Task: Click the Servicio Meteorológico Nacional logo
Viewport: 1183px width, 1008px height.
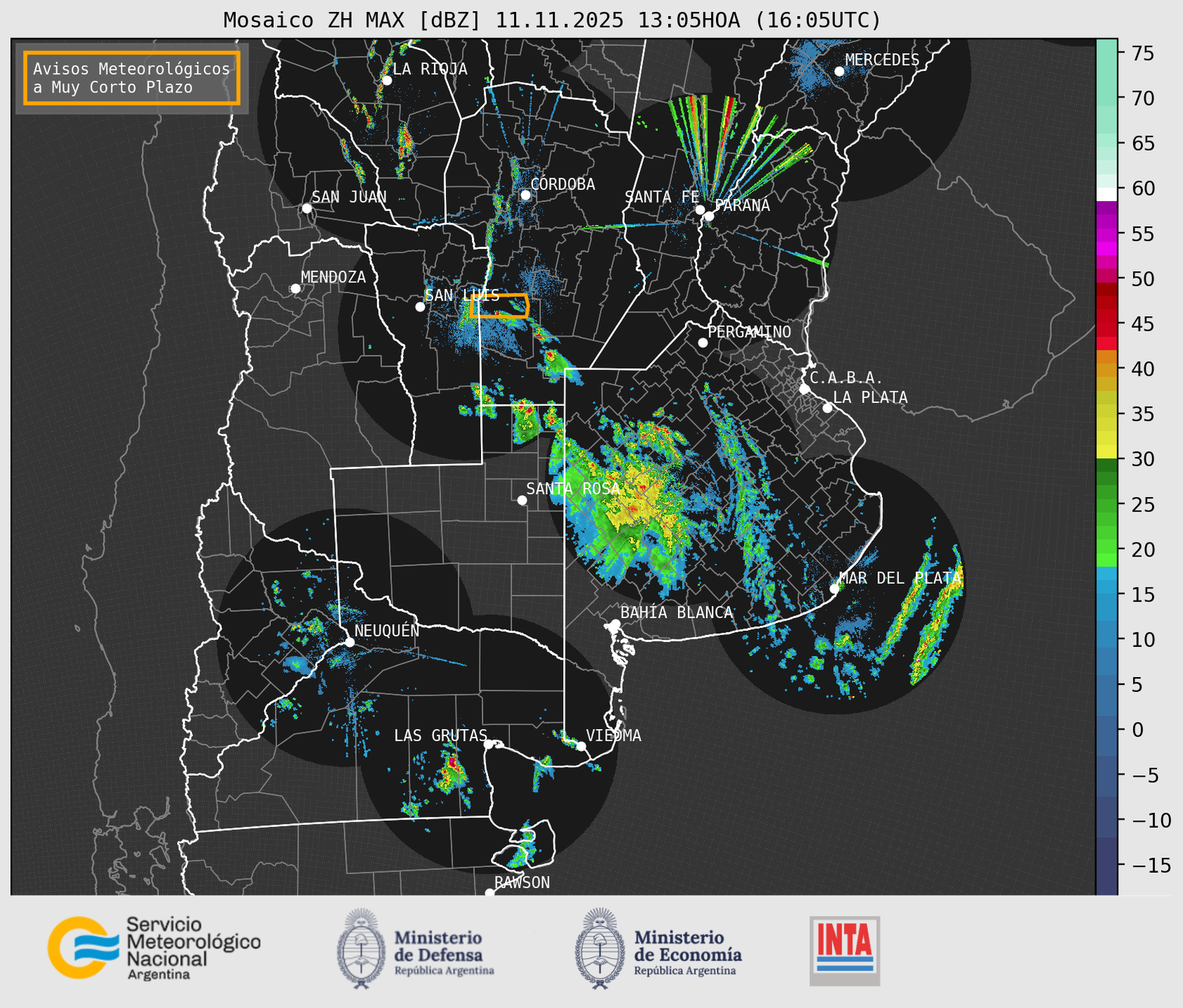Action: tap(154, 948)
